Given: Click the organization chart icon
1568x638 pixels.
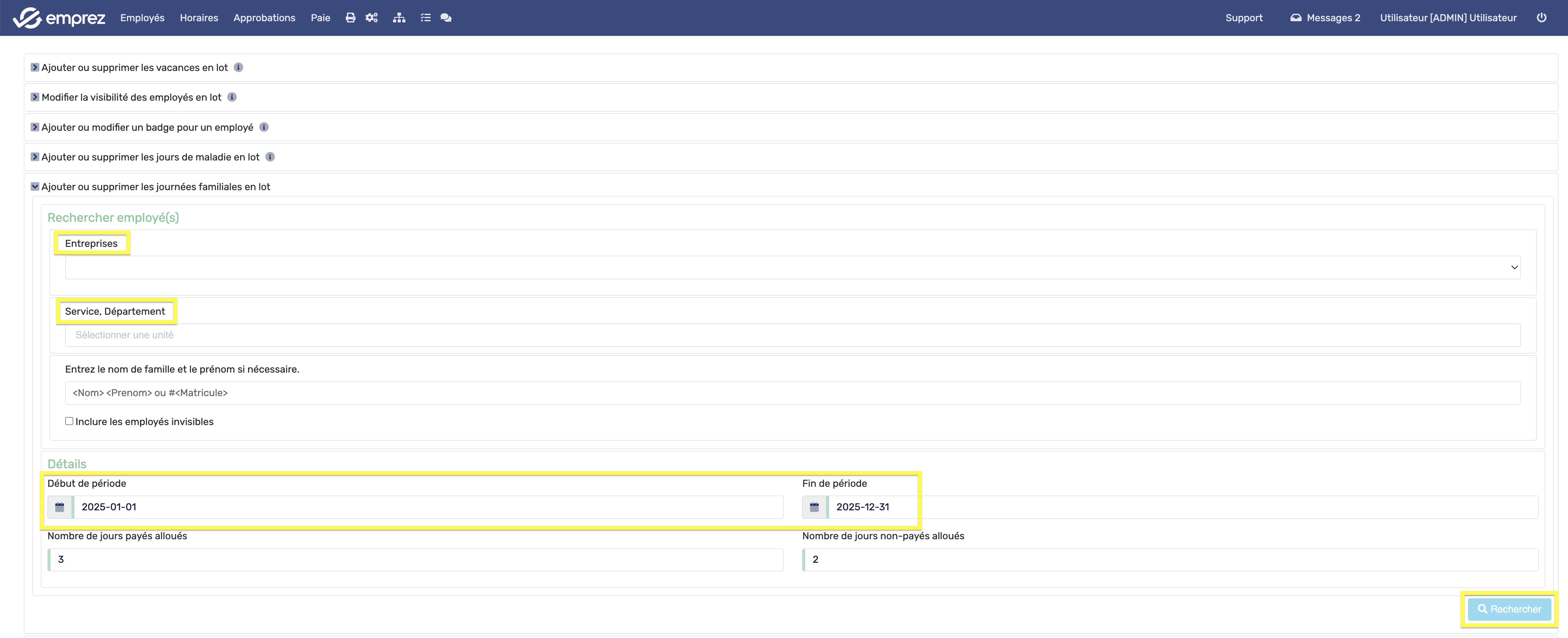Looking at the screenshot, I should click(399, 18).
